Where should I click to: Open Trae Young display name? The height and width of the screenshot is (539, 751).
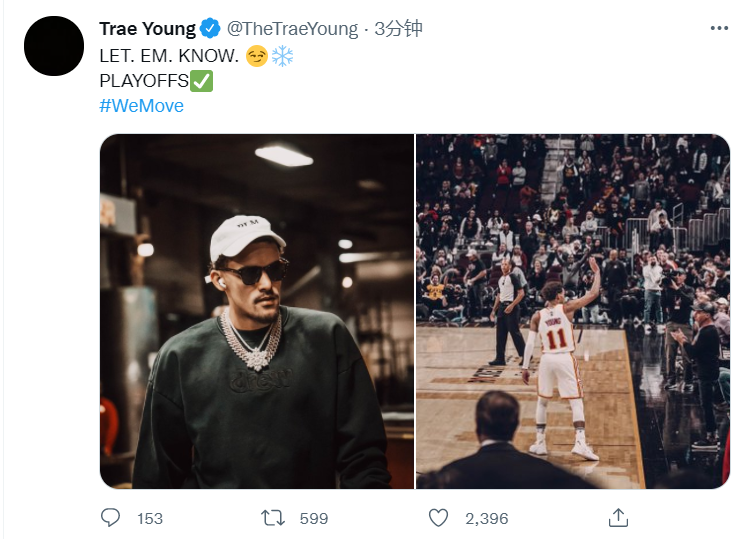click(x=148, y=29)
